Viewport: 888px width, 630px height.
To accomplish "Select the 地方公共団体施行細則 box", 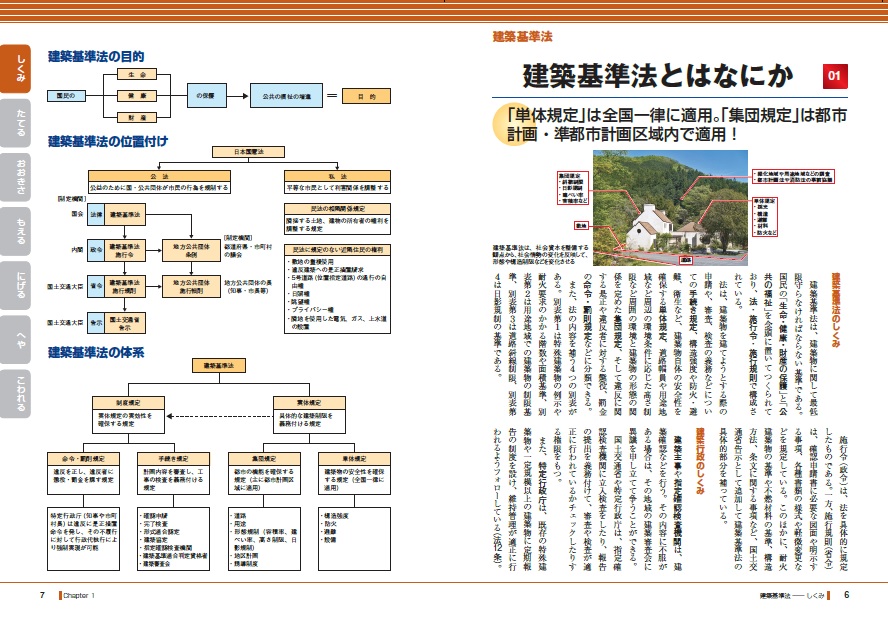I will [x=191, y=286].
